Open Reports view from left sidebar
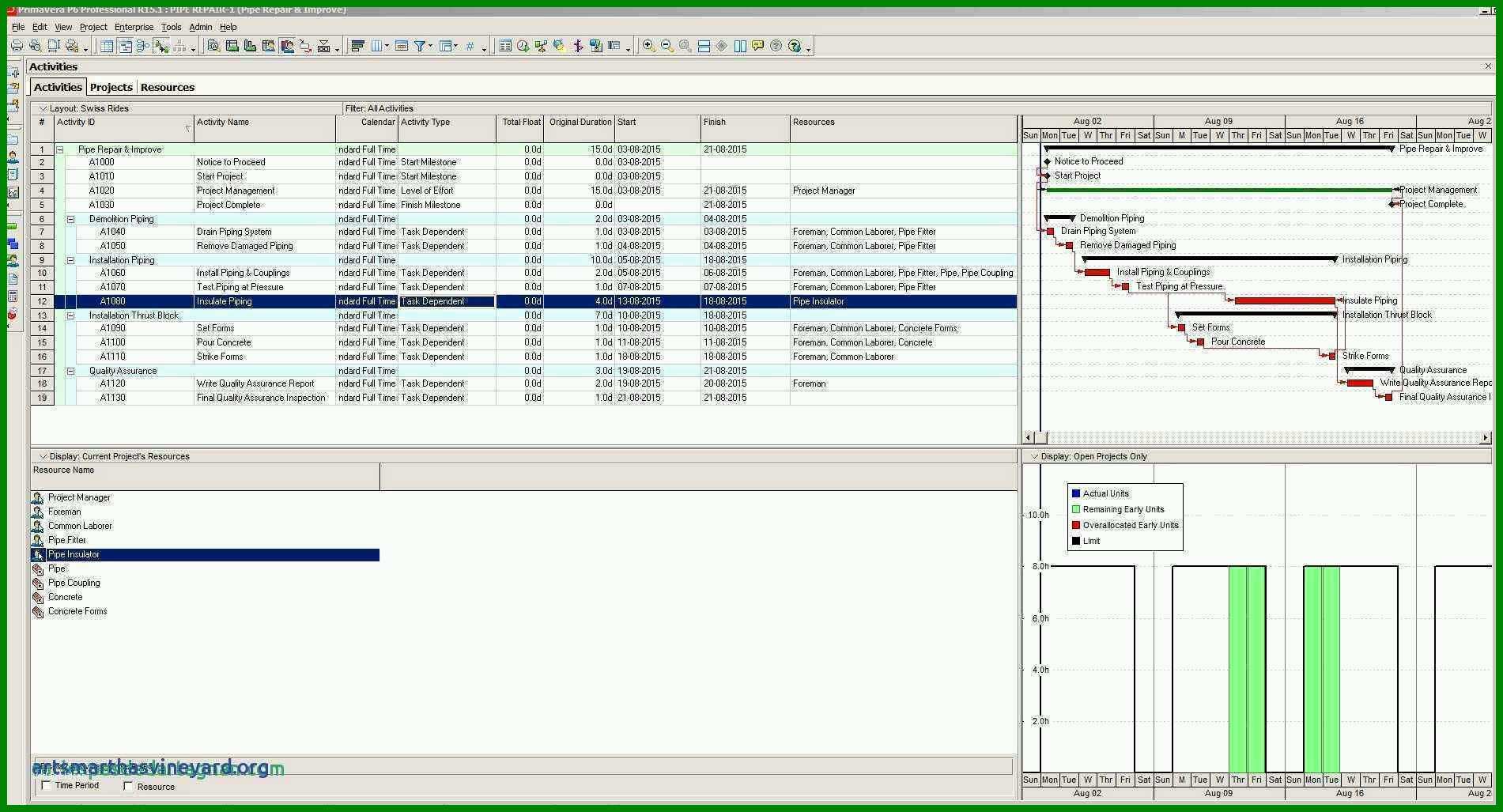The height and width of the screenshot is (812, 1503). [x=13, y=174]
